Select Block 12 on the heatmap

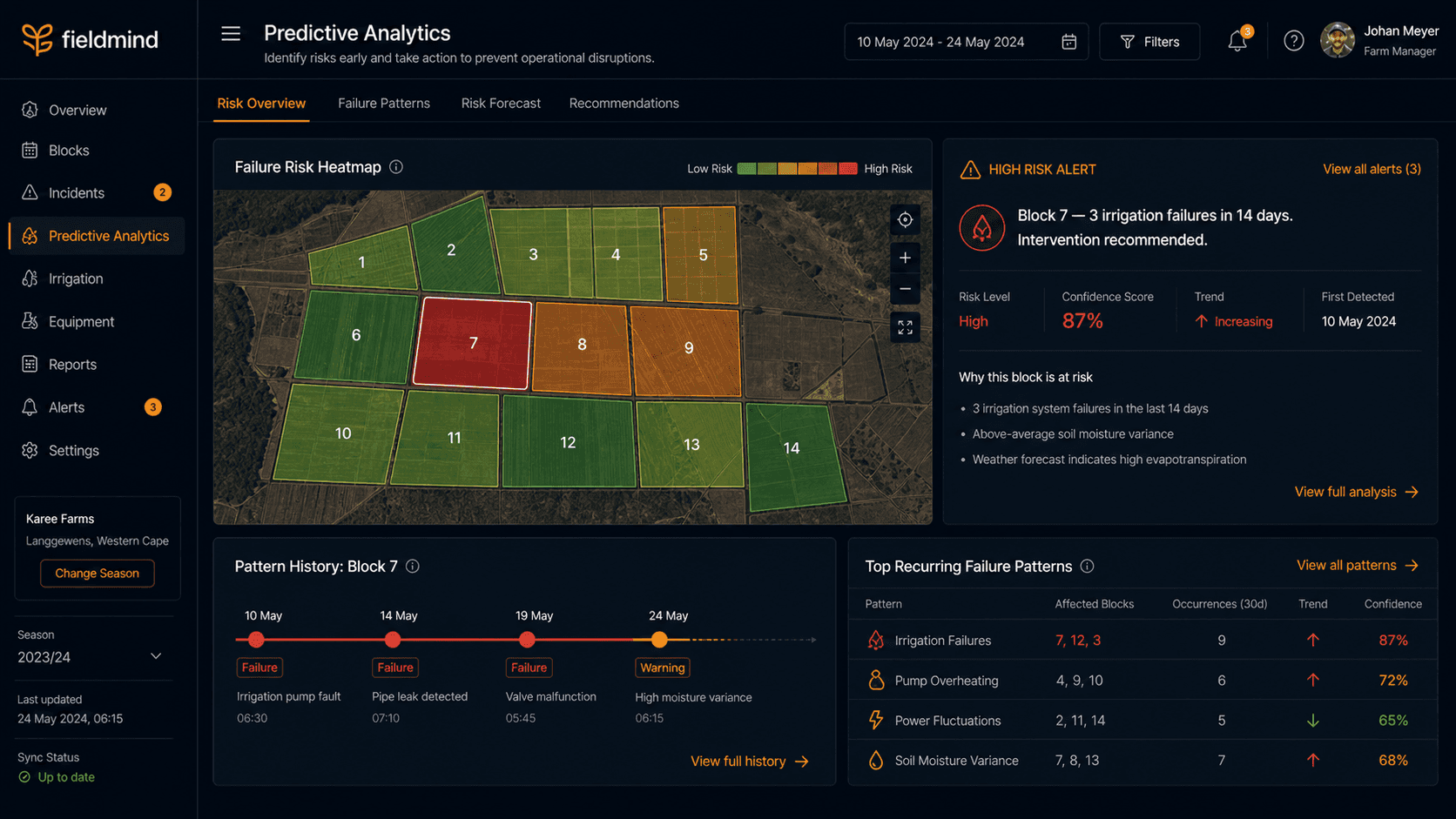(x=569, y=443)
